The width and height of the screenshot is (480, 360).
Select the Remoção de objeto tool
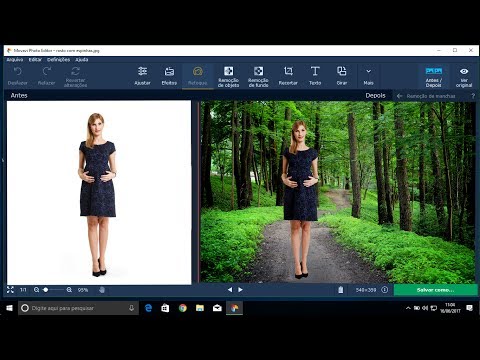coord(228,76)
